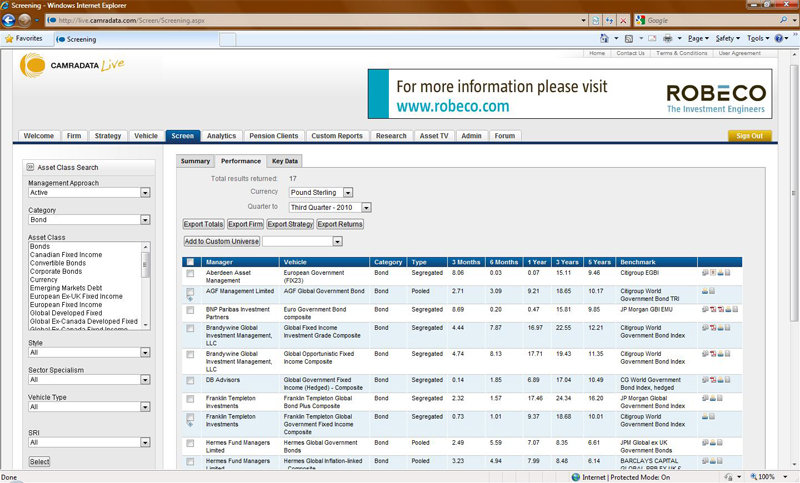The height and width of the screenshot is (483, 800).
Task: Click the red Stop loading icon
Action: [x=623, y=20]
